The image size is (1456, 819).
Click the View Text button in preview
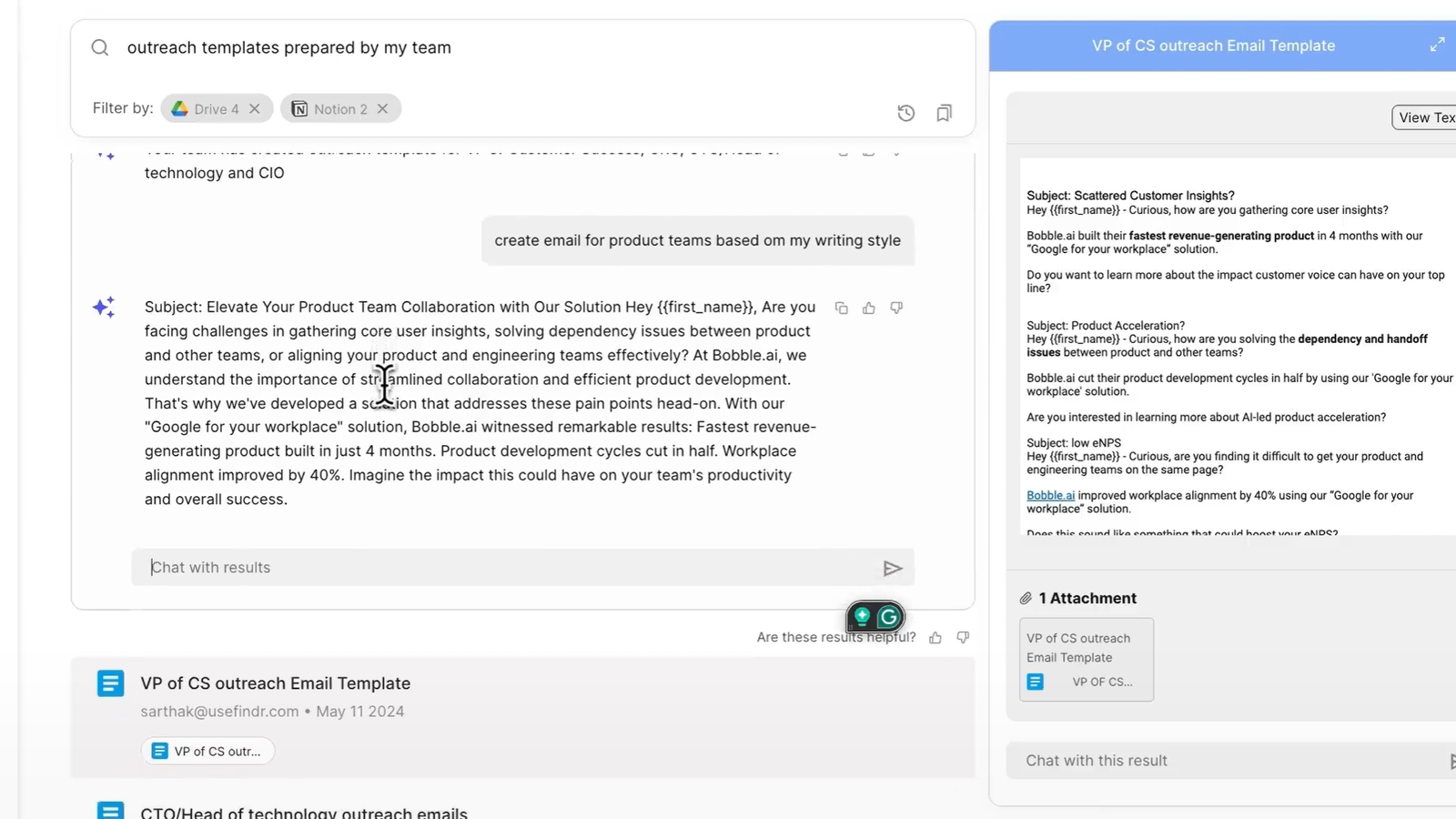(x=1425, y=117)
